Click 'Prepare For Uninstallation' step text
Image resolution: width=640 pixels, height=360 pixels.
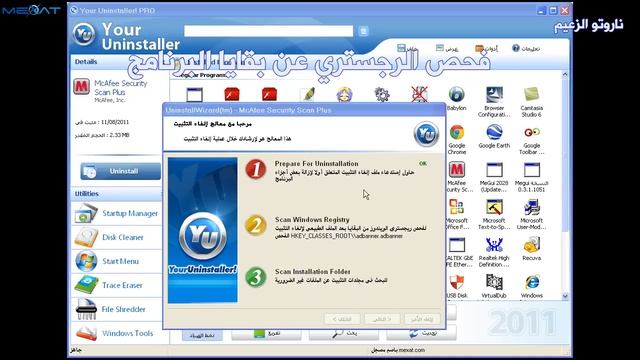tap(316, 163)
